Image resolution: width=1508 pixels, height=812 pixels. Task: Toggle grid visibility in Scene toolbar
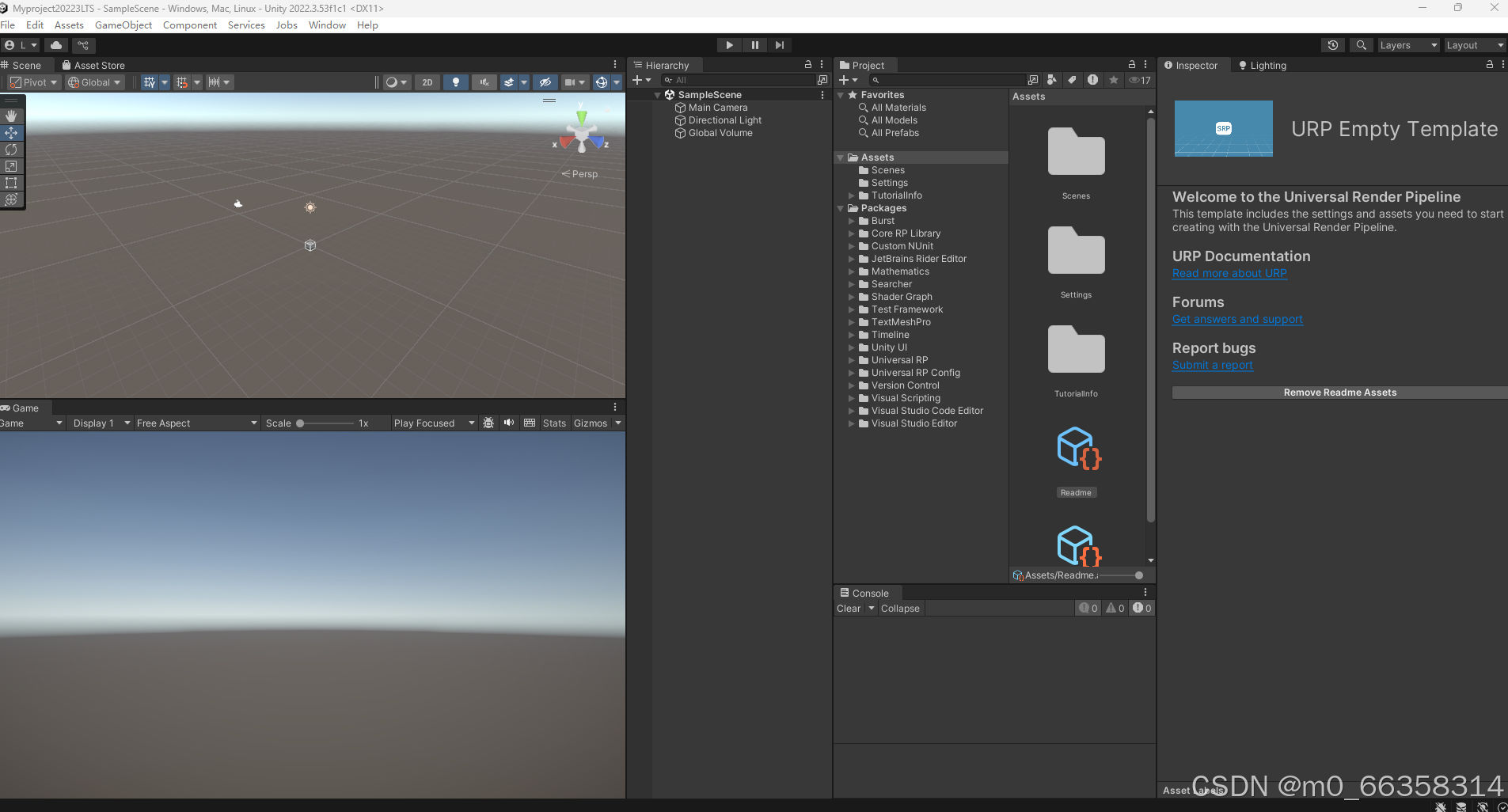[149, 82]
